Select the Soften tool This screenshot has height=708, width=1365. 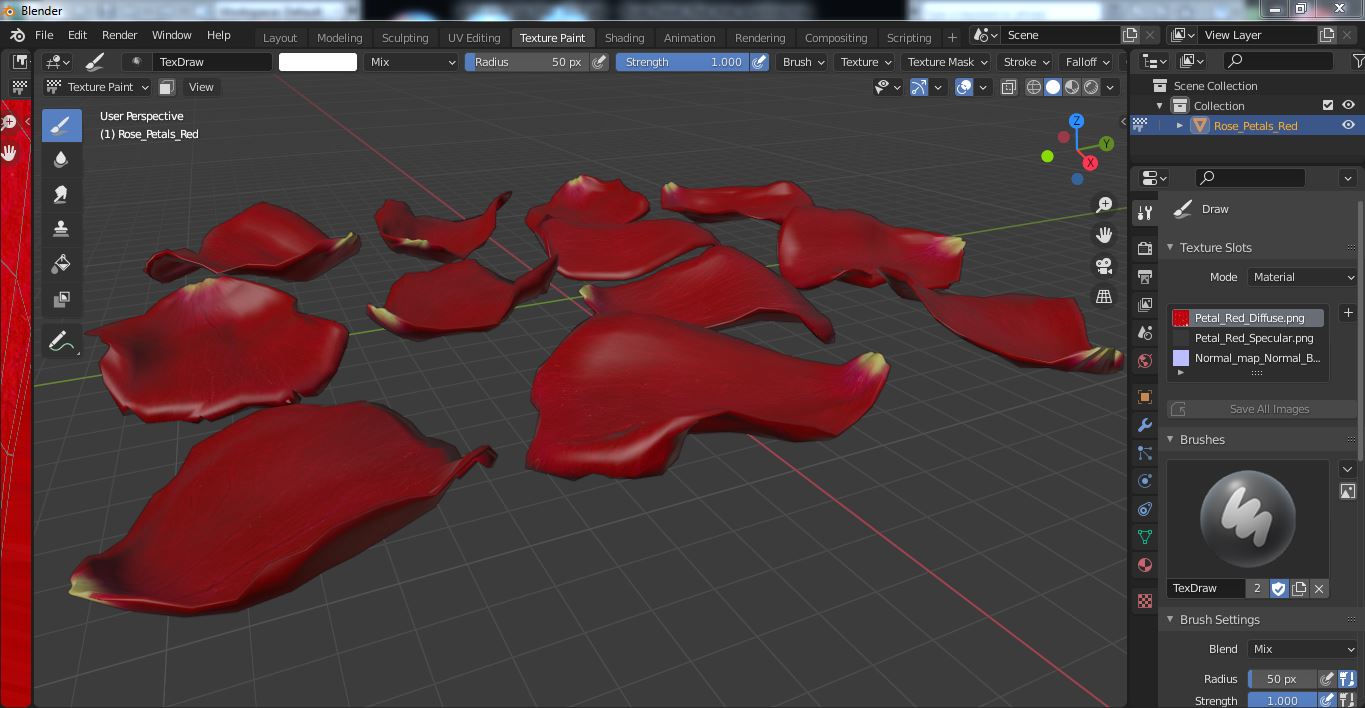coord(61,160)
